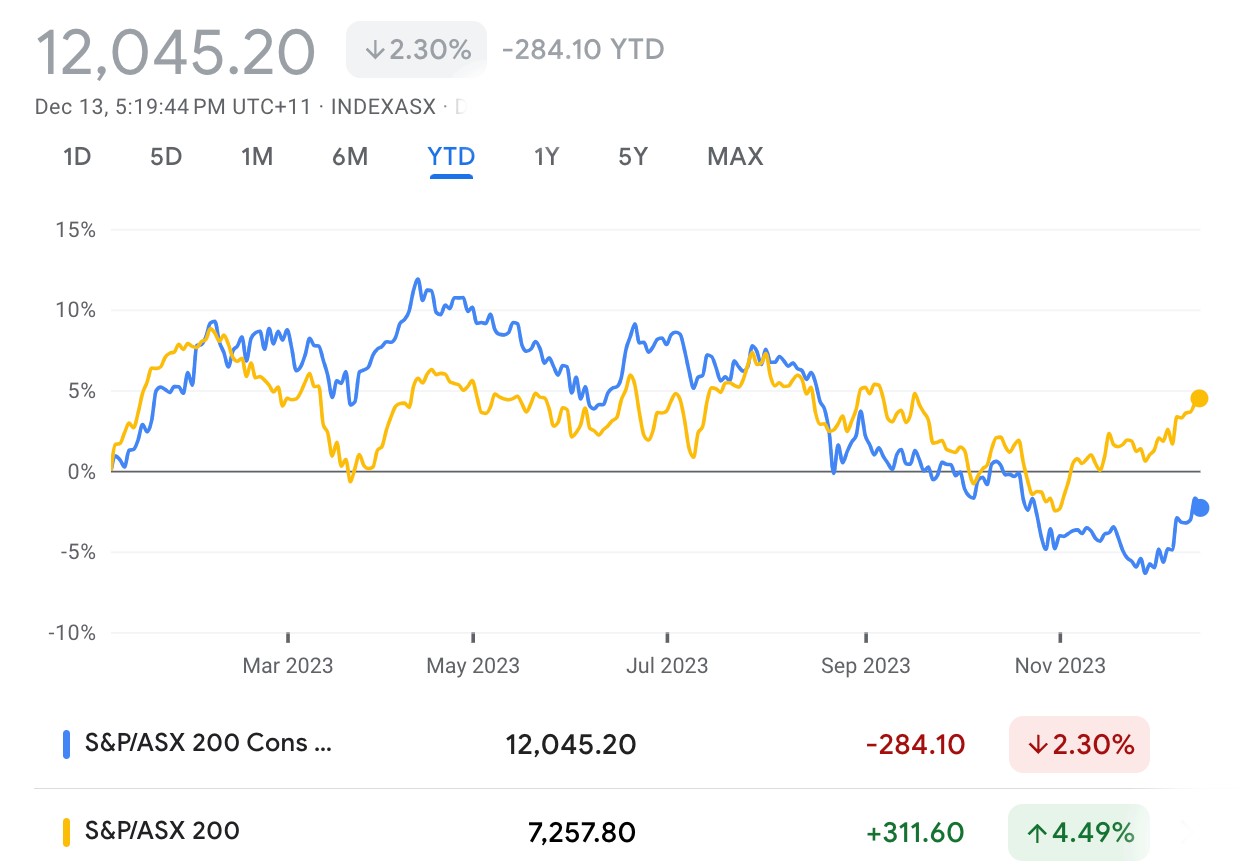Click the green 4.49% badge
This screenshot has height=864, width=1256.
pyautogui.click(x=1080, y=832)
